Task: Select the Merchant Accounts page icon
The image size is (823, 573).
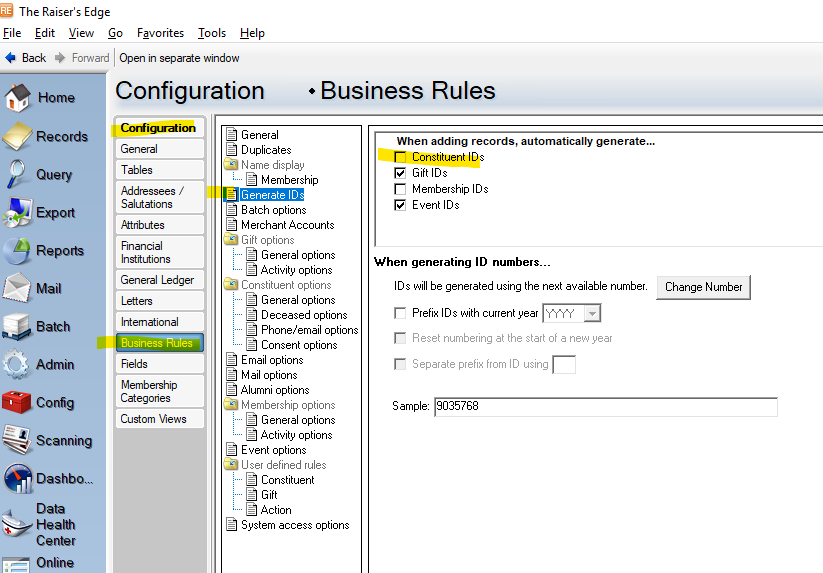Action: pos(231,225)
